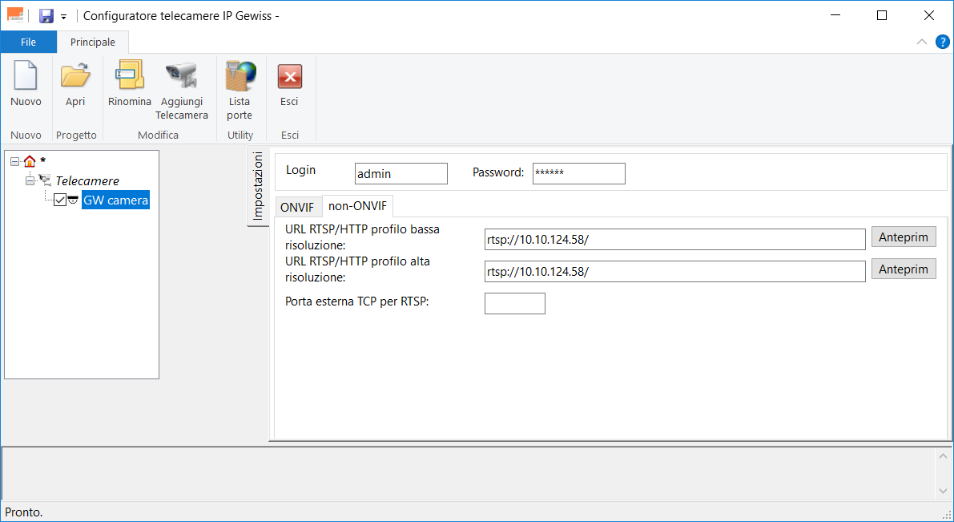This screenshot has height=522, width=954.
Task: Open the help question mark icon
Action: point(942,42)
